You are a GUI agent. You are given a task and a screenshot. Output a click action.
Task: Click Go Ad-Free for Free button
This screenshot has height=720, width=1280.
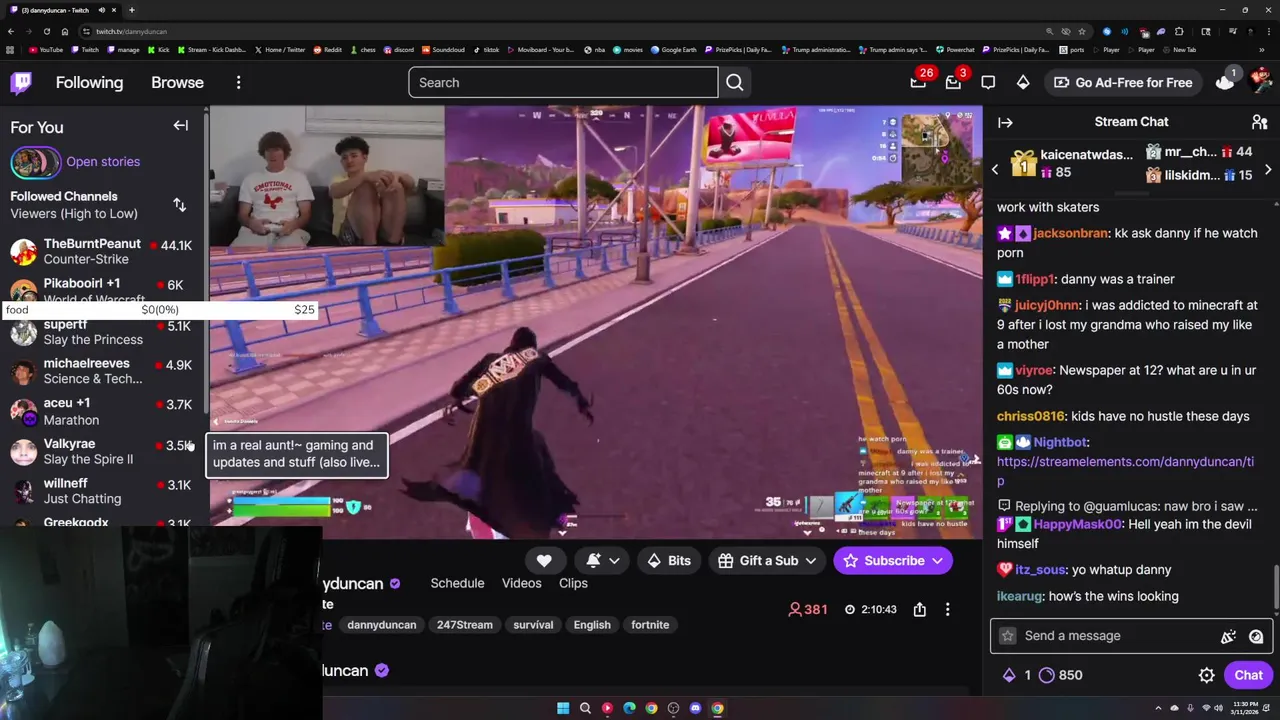click(x=1123, y=82)
